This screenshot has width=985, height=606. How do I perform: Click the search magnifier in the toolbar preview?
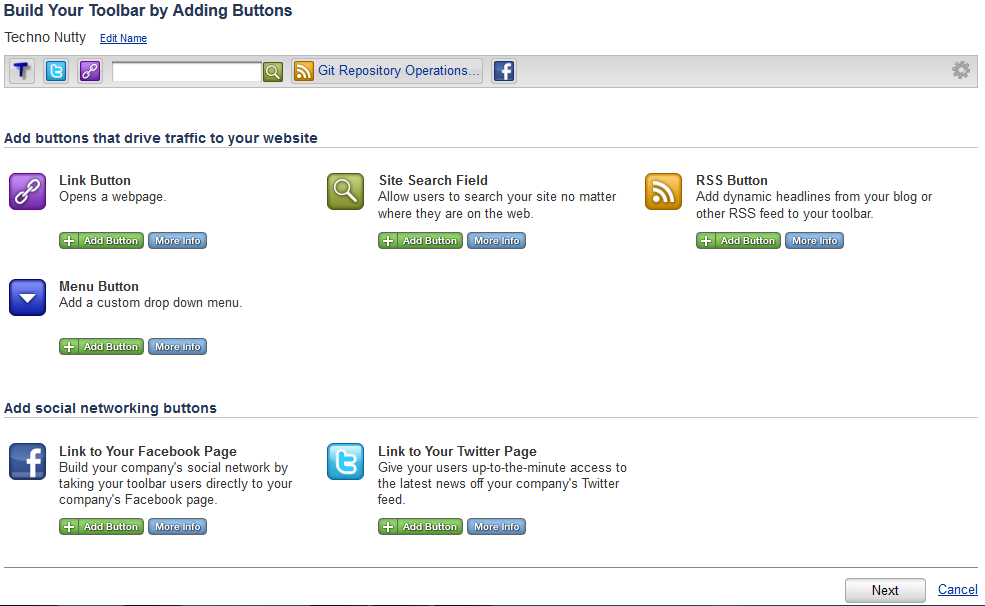(x=272, y=70)
